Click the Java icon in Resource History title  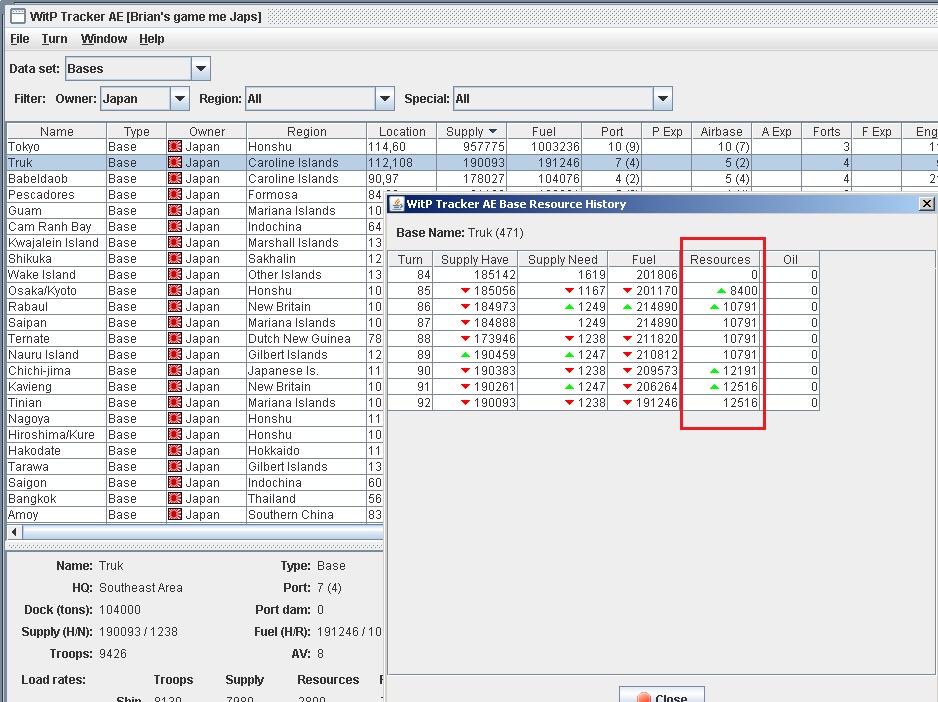(397, 204)
